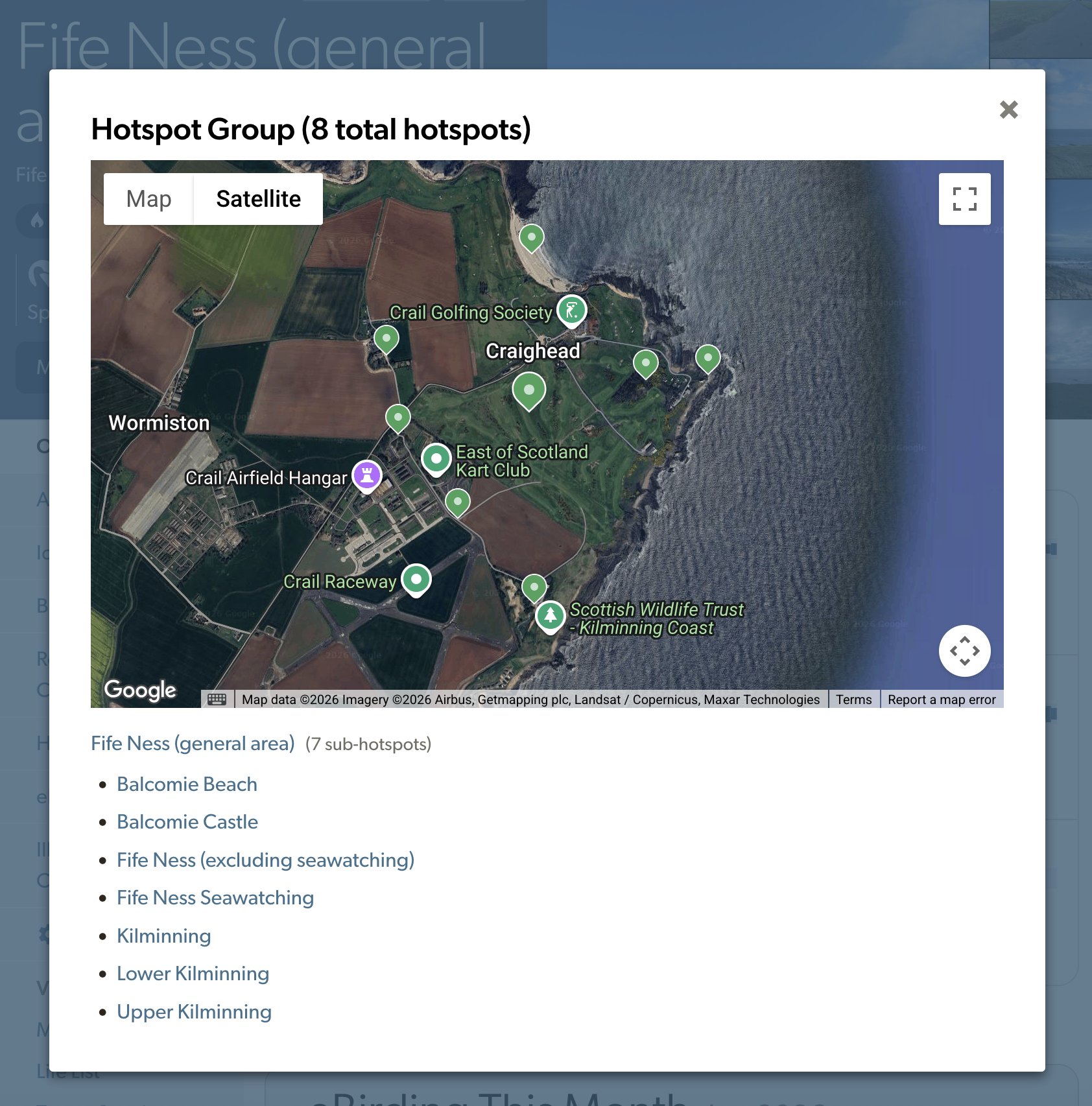Select the Satellite view tab

pos(258,199)
